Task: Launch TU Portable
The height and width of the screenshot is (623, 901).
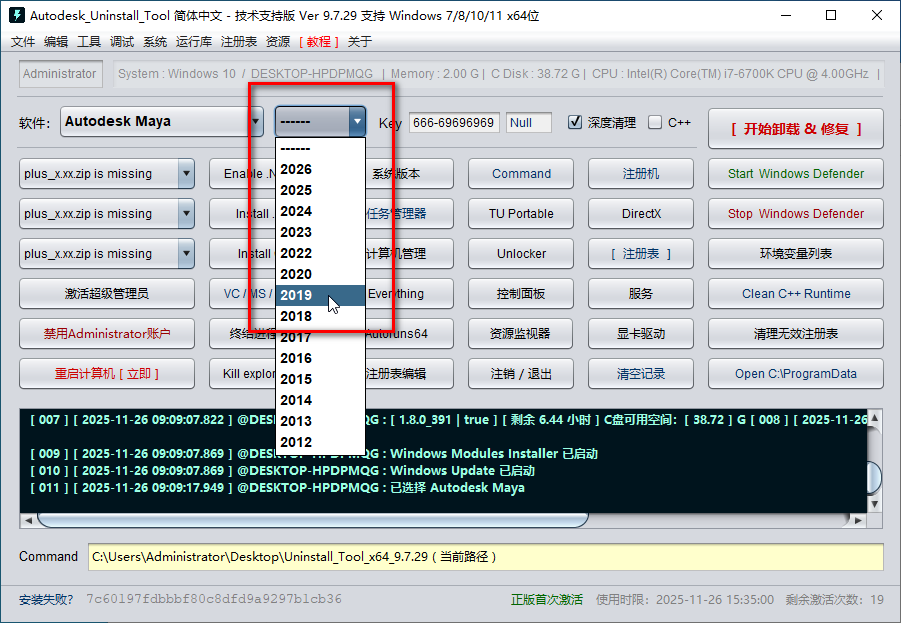Action: pos(521,214)
